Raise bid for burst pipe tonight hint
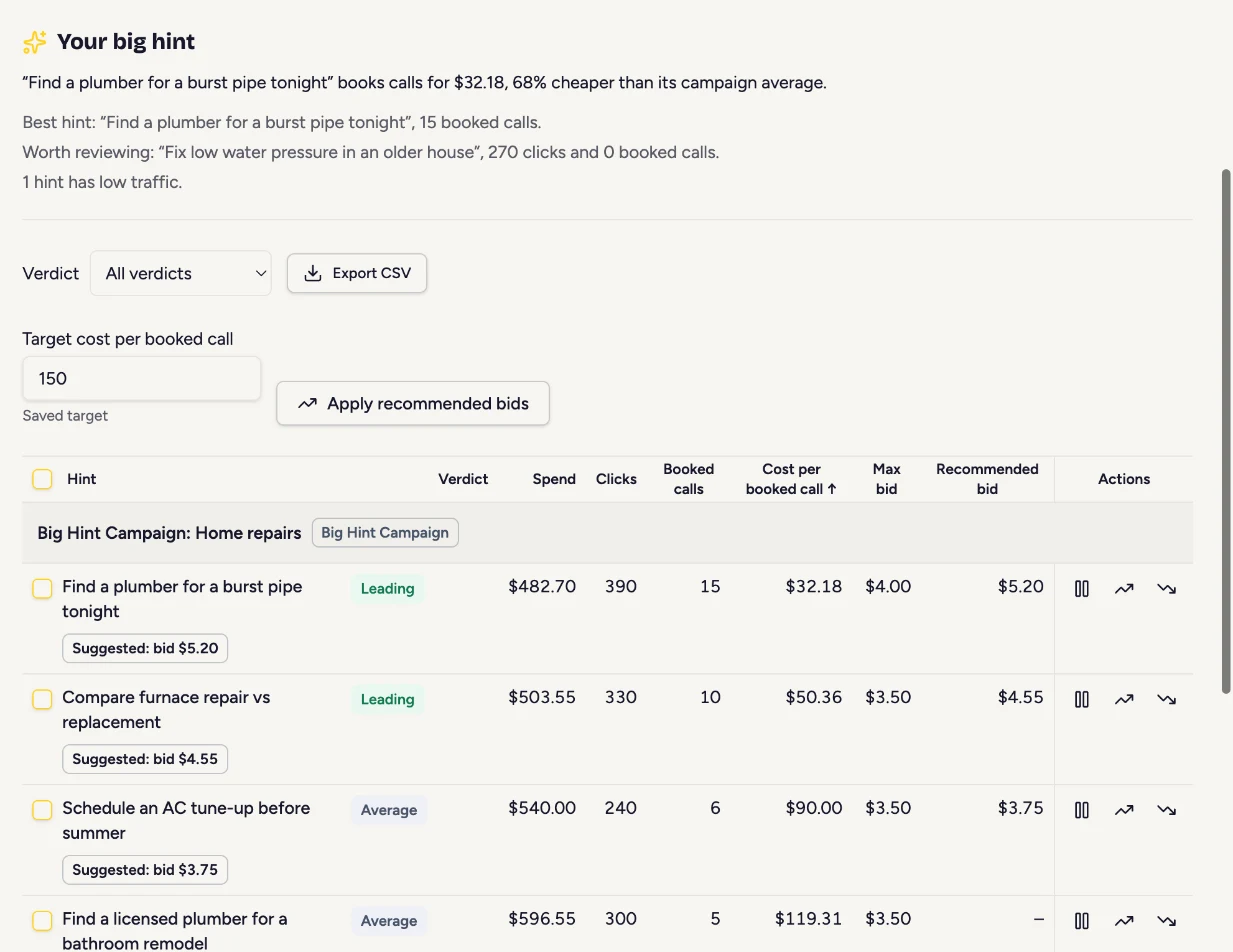 coord(1124,588)
